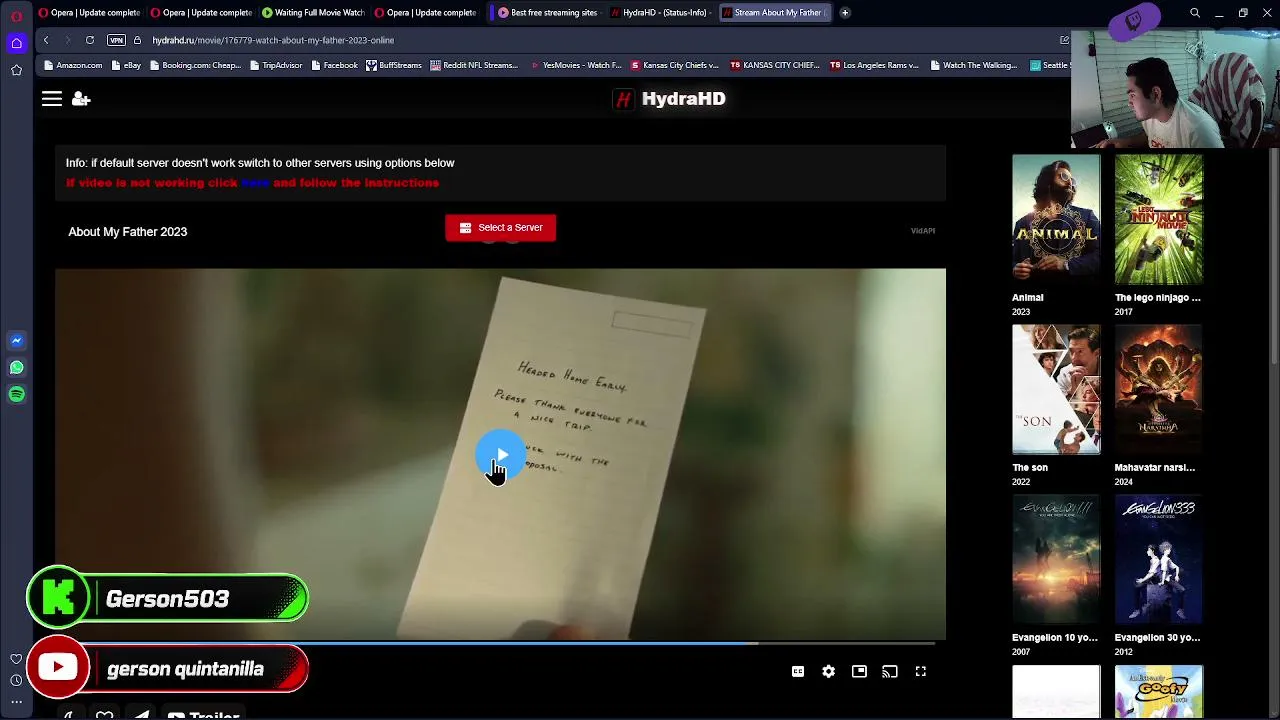Open the TripAdvisor bookmark
The width and height of the screenshot is (1280, 720).
pyautogui.click(x=276, y=66)
